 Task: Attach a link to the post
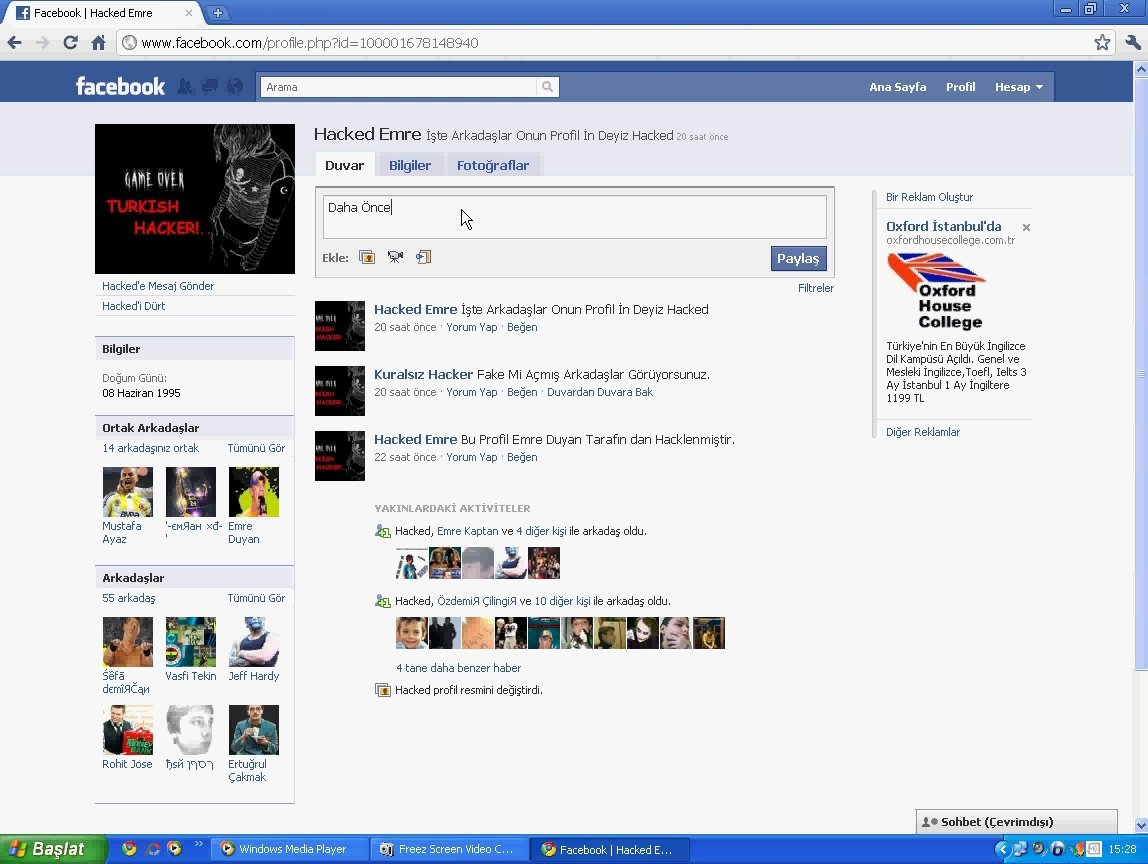click(423, 257)
